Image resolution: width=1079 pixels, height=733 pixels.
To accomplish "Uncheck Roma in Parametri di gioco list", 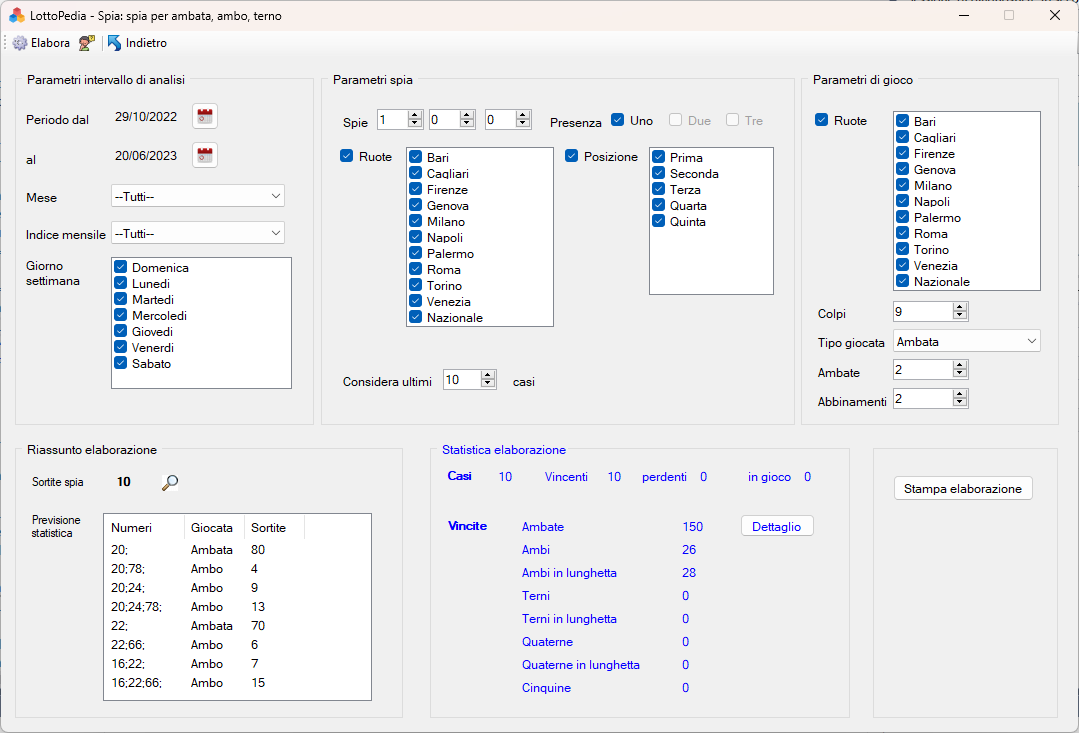I will click(x=903, y=233).
